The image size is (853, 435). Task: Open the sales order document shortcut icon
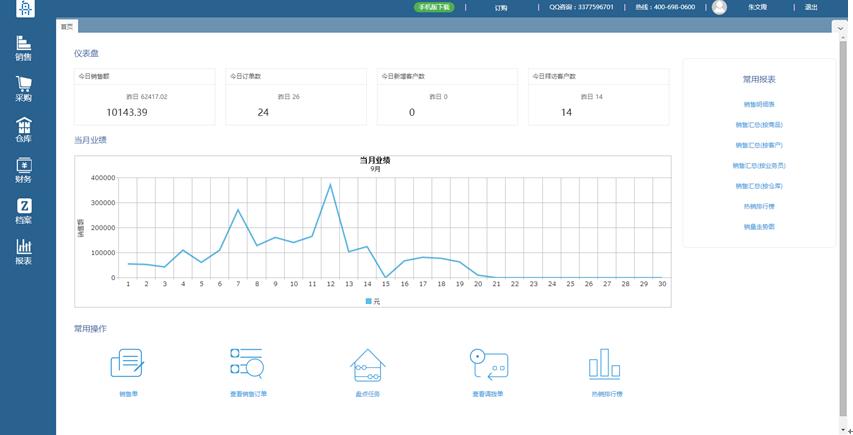pos(128,363)
